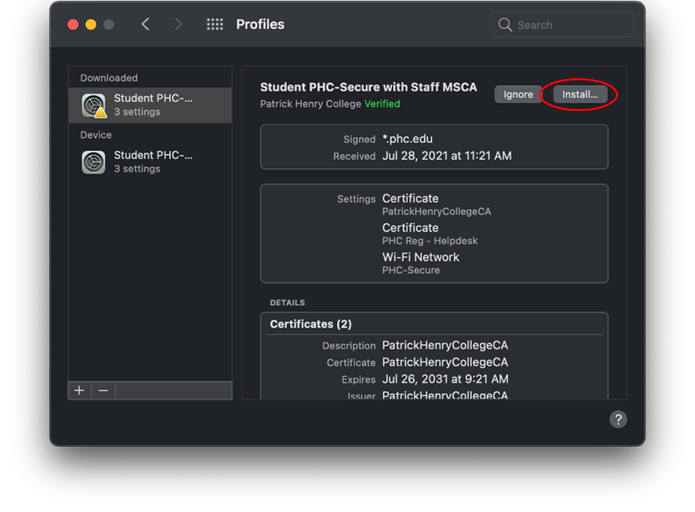Click the title 'Student PHC-Secure with Staff MSCA'
This screenshot has height=512, width=695.
click(368, 87)
